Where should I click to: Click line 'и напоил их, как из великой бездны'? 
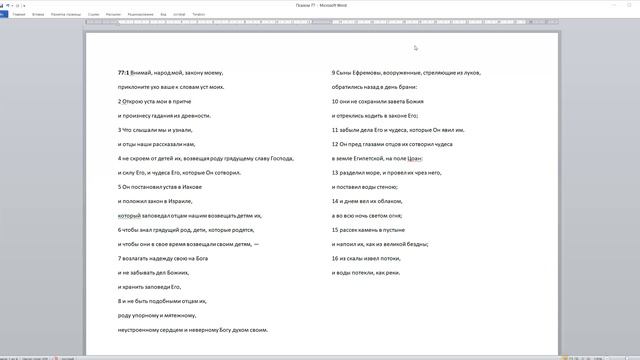coord(380,244)
